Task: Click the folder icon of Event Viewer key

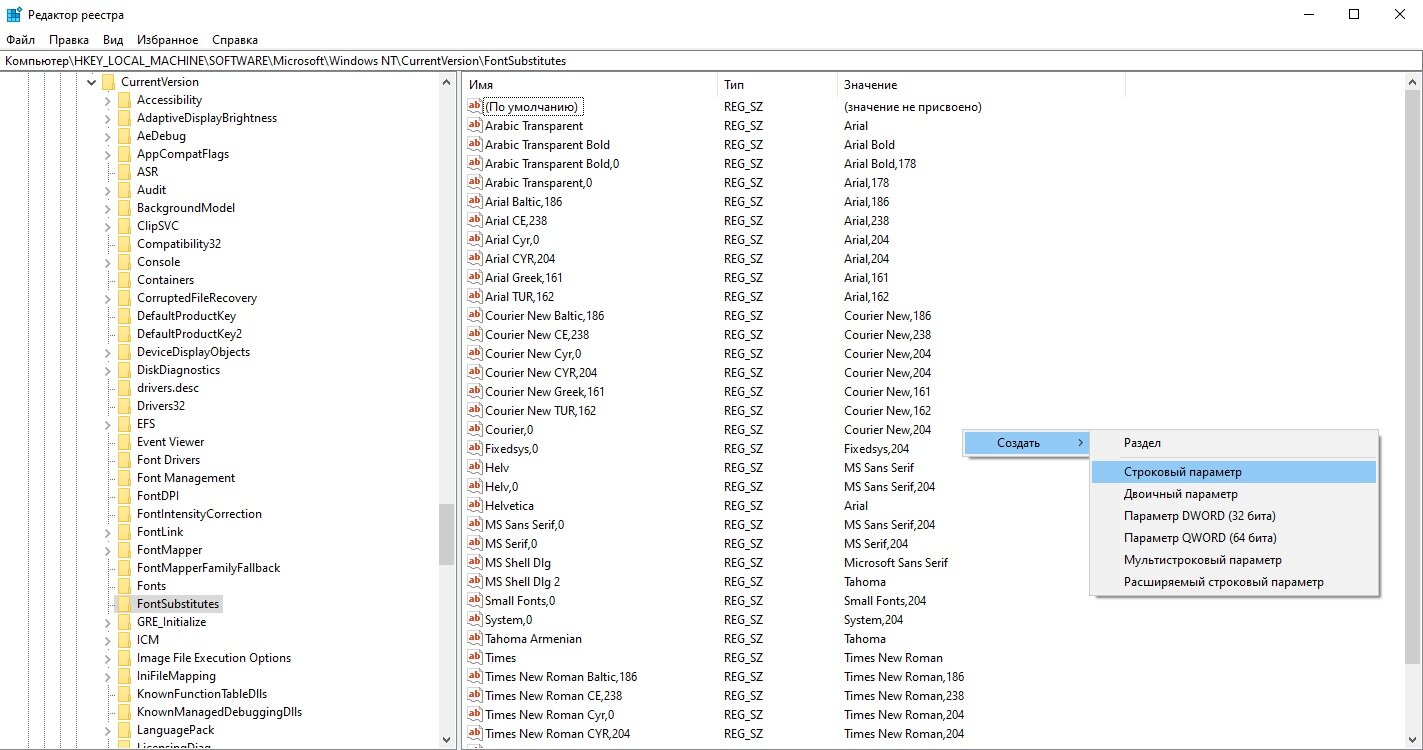Action: (x=124, y=442)
